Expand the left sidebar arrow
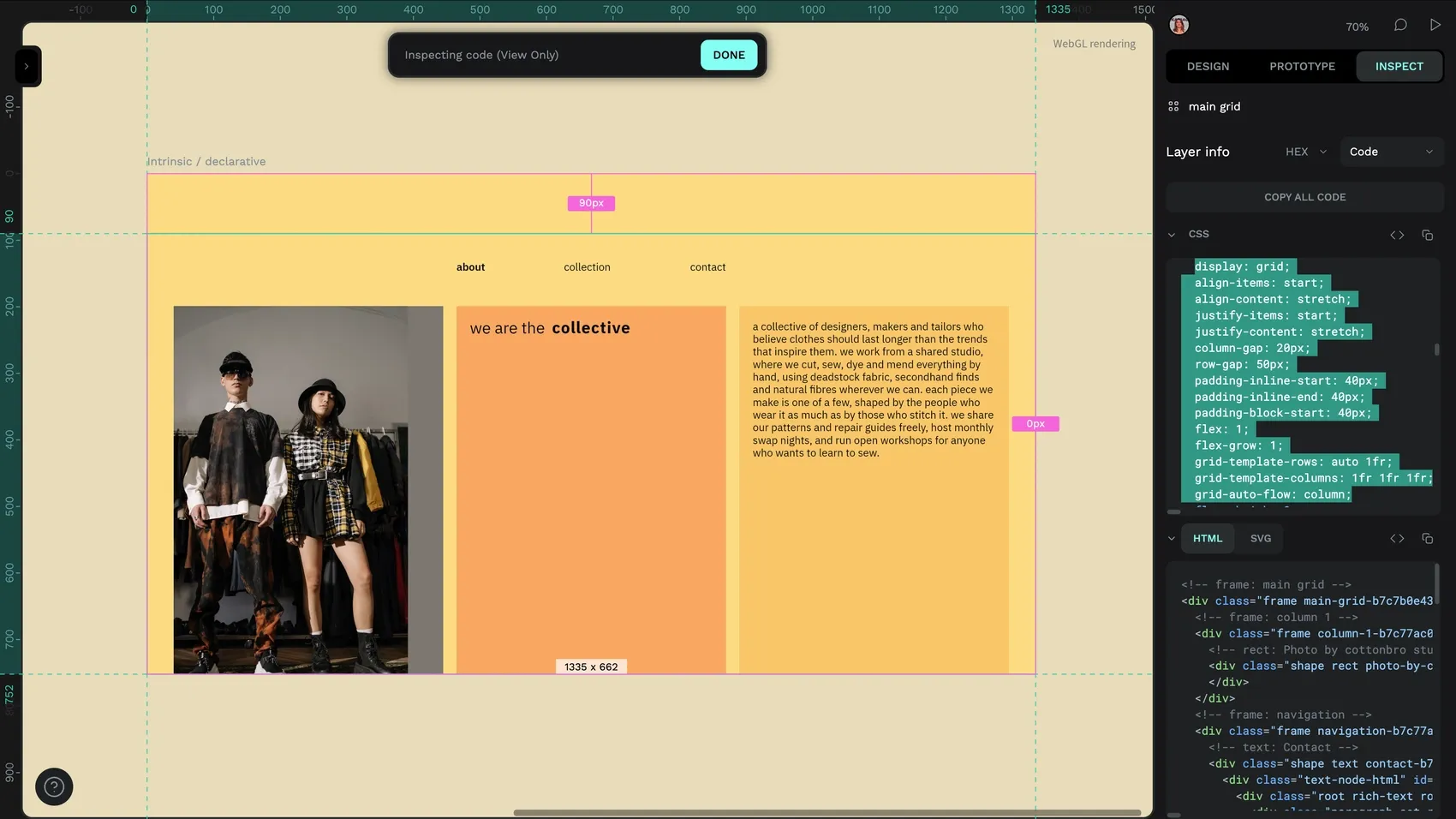1456x819 pixels. [x=27, y=66]
